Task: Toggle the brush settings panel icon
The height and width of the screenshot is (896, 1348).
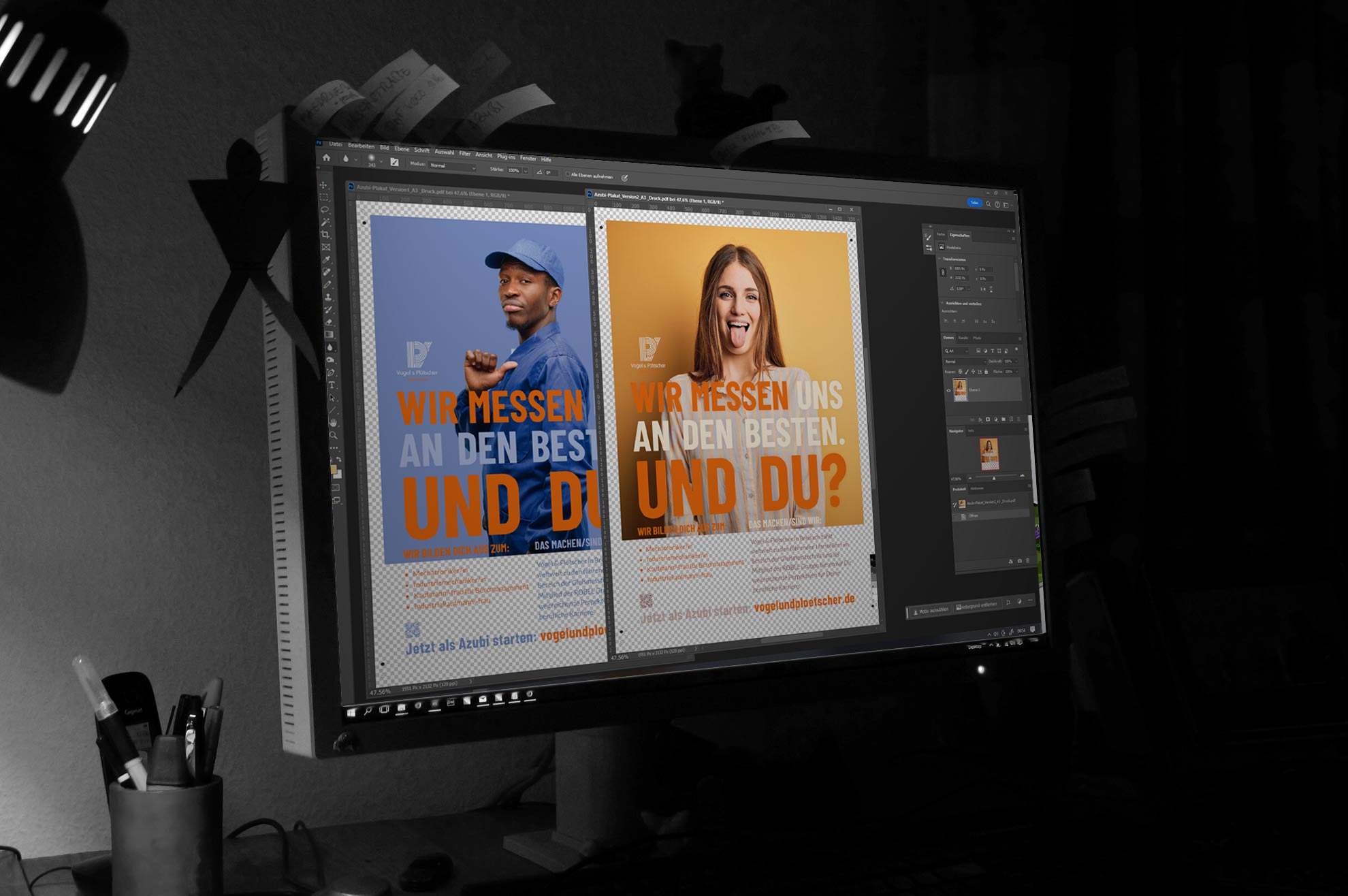Action: click(394, 162)
